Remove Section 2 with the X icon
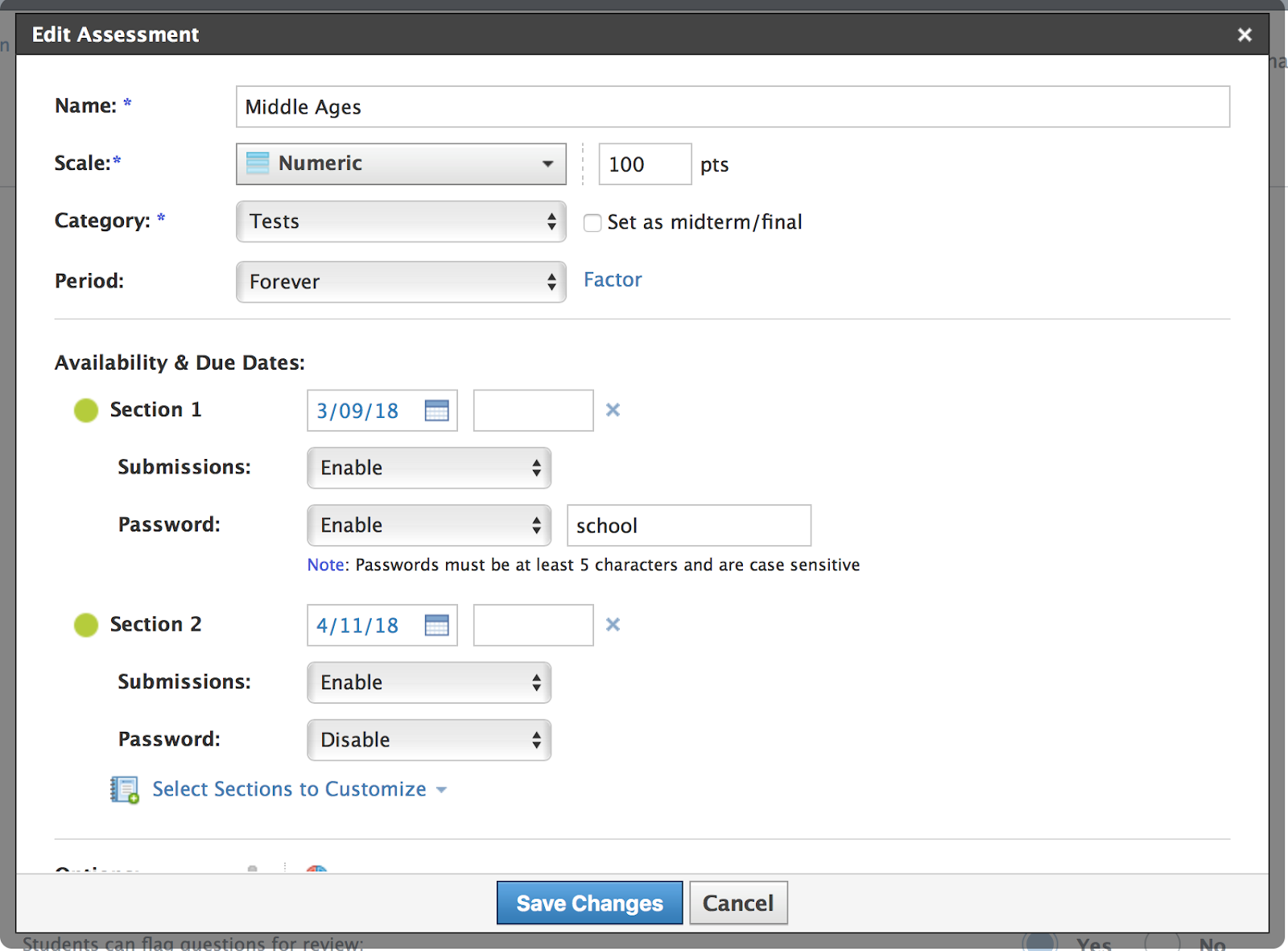 [x=613, y=625]
